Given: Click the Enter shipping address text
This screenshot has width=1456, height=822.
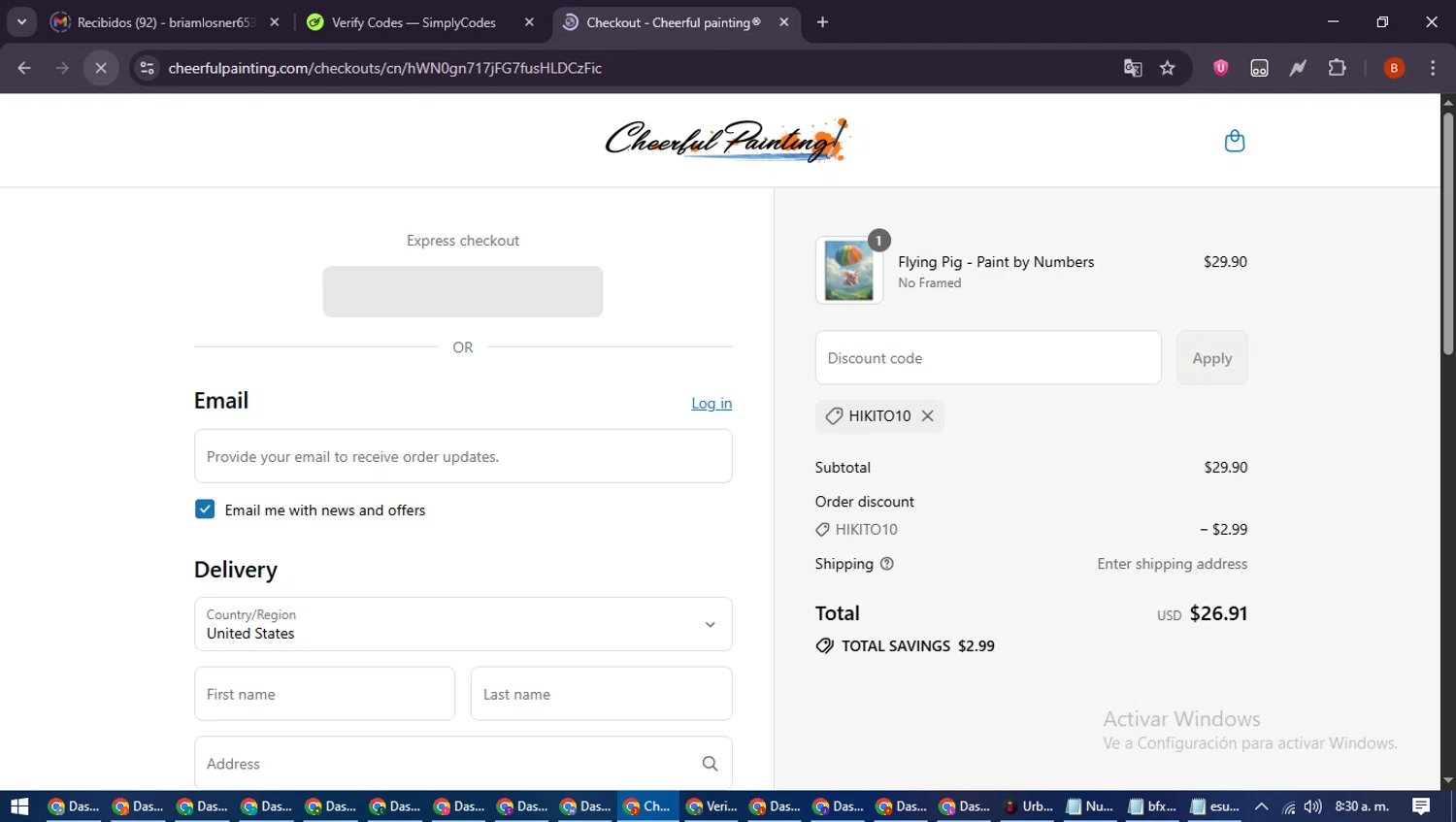Looking at the screenshot, I should tap(1172, 564).
